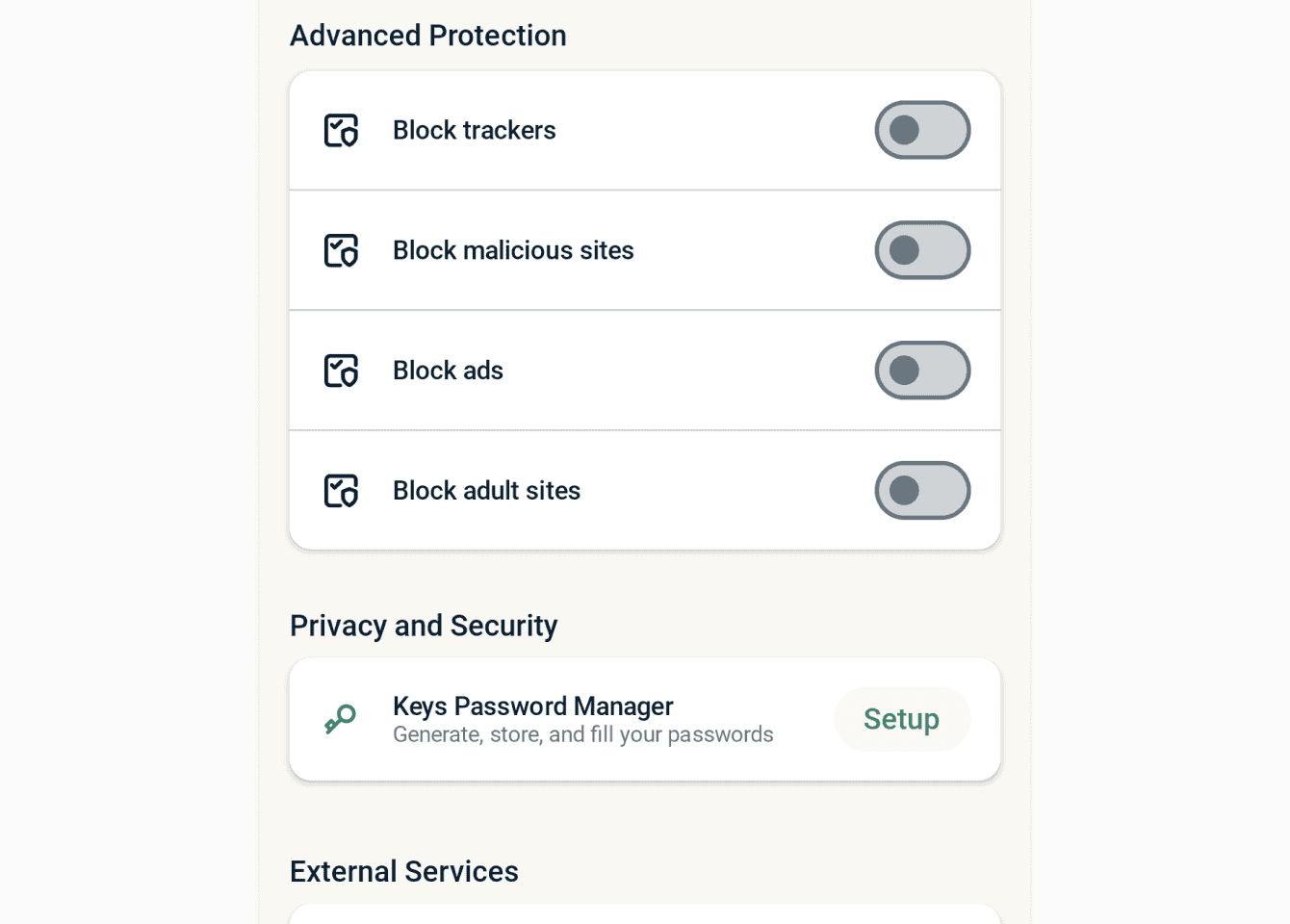This screenshot has height=924, width=1290.
Task: Toggle the Block ads switch
Action: click(921, 371)
